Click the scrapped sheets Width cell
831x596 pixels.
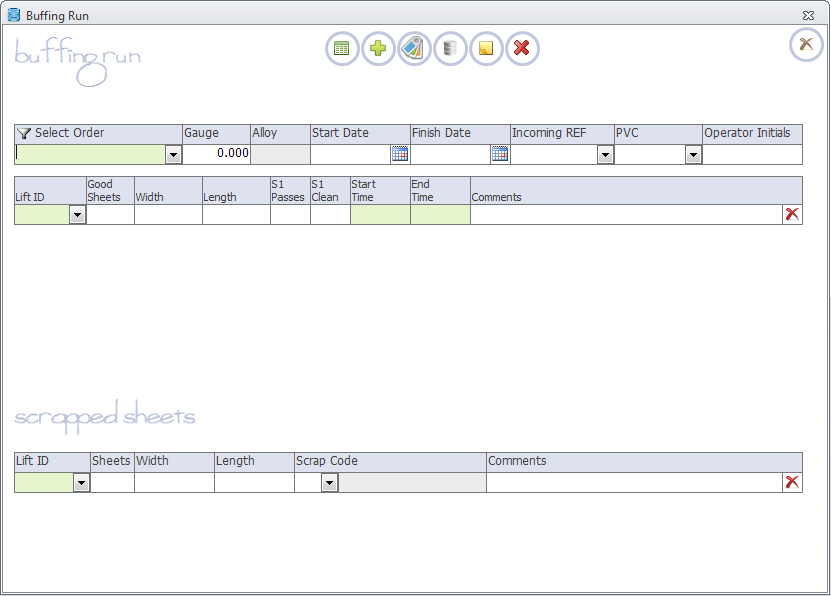click(x=174, y=483)
